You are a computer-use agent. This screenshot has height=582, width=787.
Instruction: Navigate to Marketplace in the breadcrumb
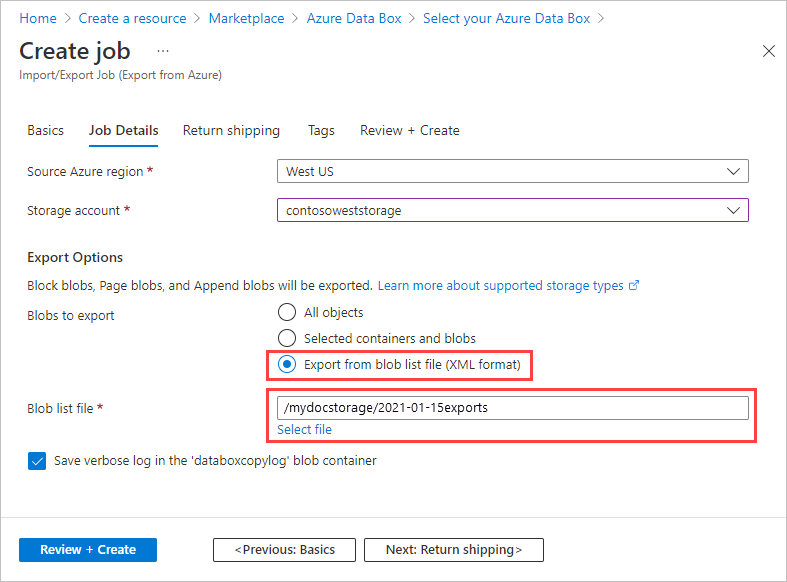tap(247, 19)
